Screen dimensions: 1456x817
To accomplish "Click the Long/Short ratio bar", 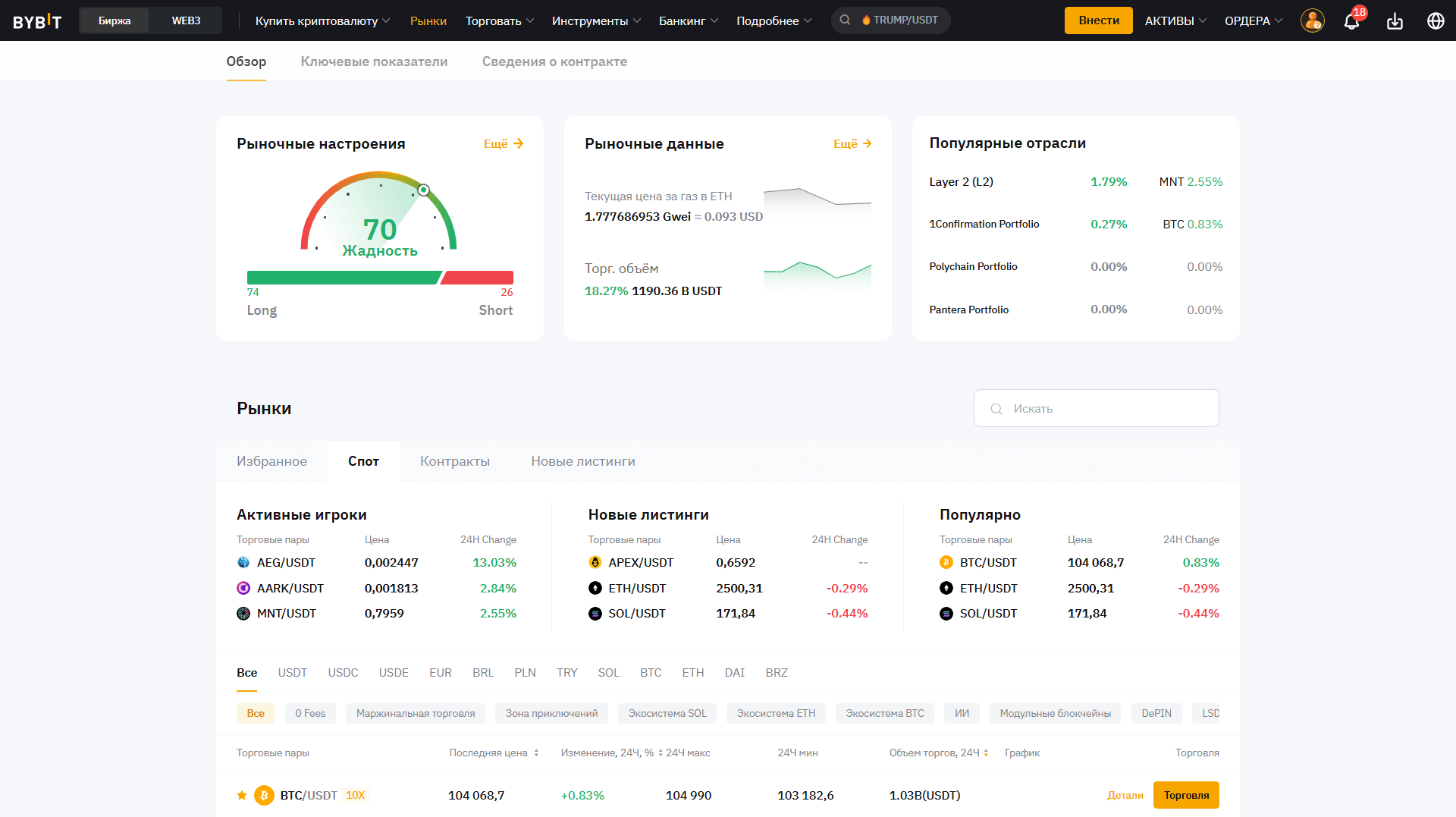I will click(x=380, y=278).
